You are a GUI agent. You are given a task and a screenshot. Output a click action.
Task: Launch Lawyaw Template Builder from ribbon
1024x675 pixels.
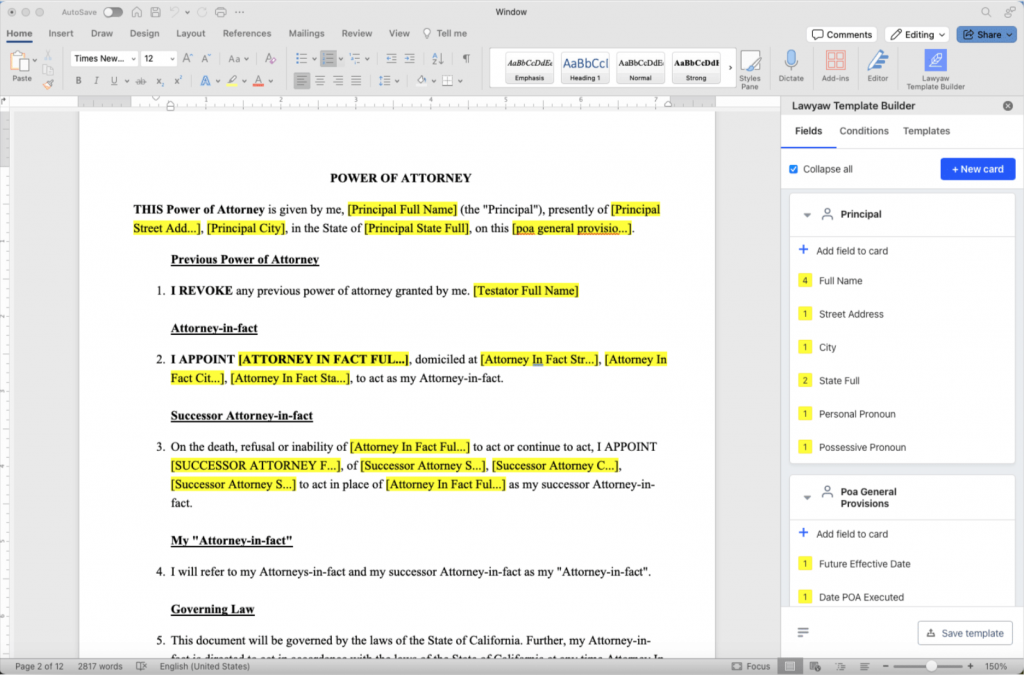(935, 70)
